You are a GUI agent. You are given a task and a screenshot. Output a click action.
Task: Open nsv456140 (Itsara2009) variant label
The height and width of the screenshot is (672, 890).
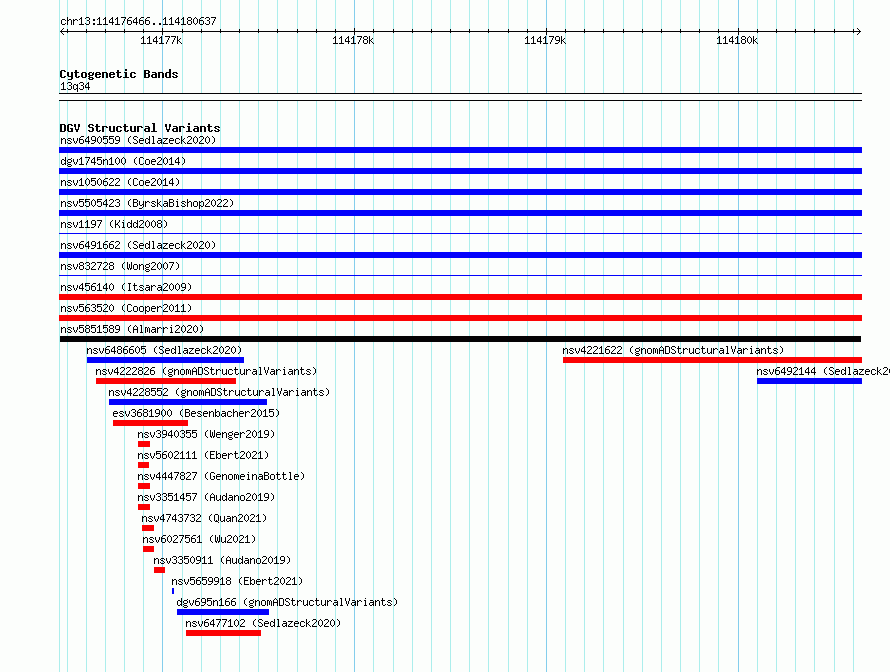click(x=126, y=287)
